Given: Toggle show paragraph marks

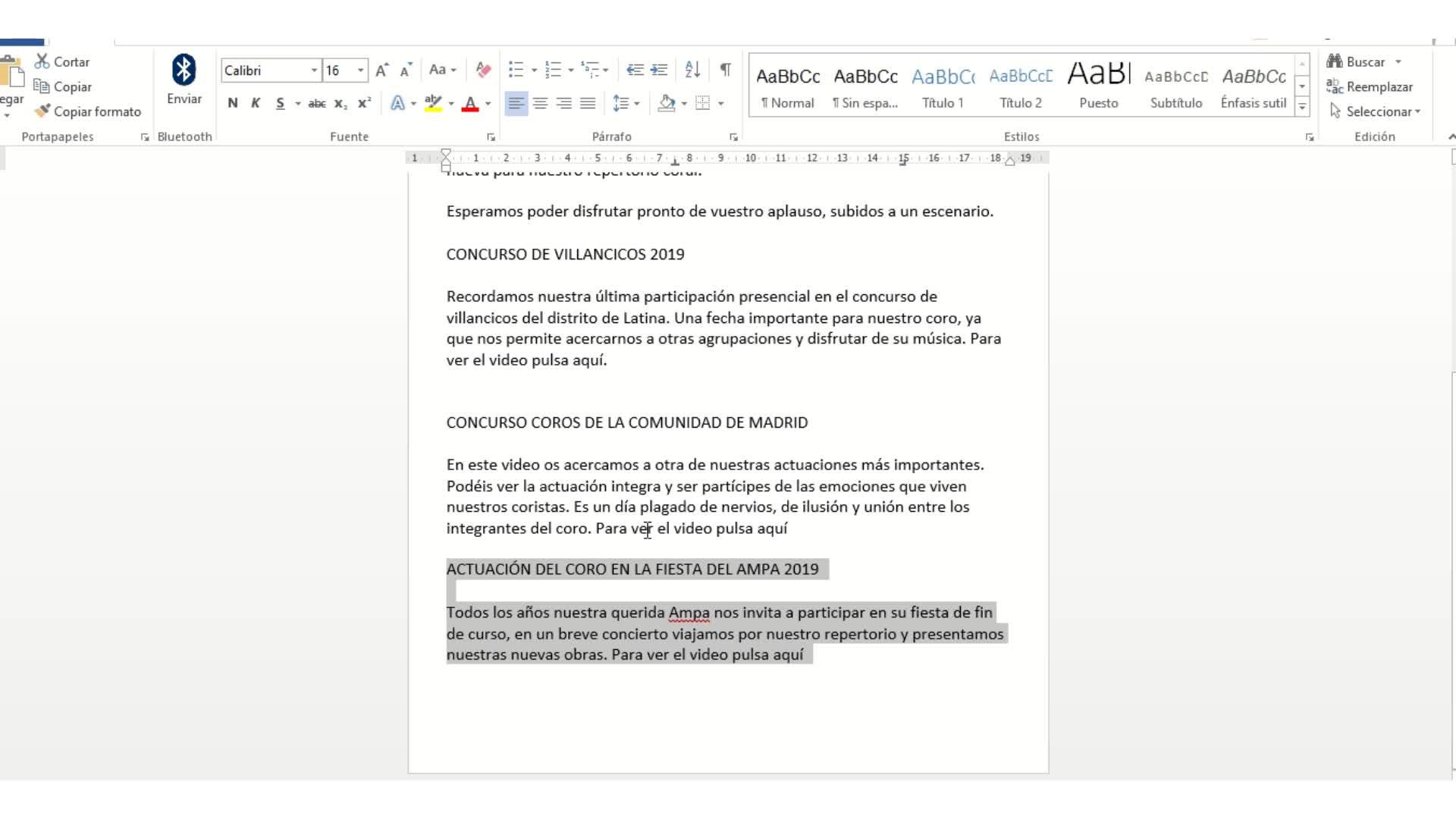Looking at the screenshot, I should [725, 70].
